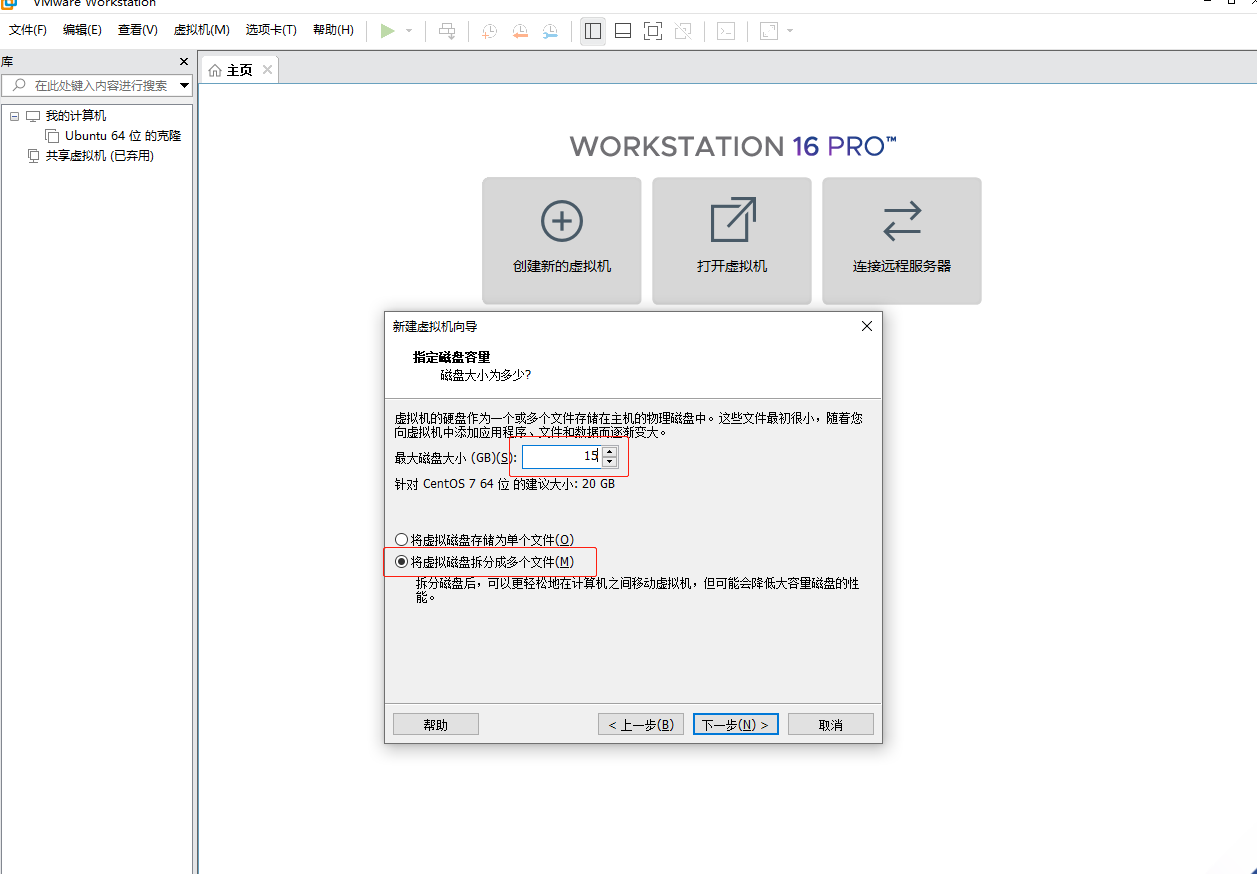Viewport: 1257px width, 874px height.
Task: Click the take snapshot toolbar icon
Action: pos(489,31)
